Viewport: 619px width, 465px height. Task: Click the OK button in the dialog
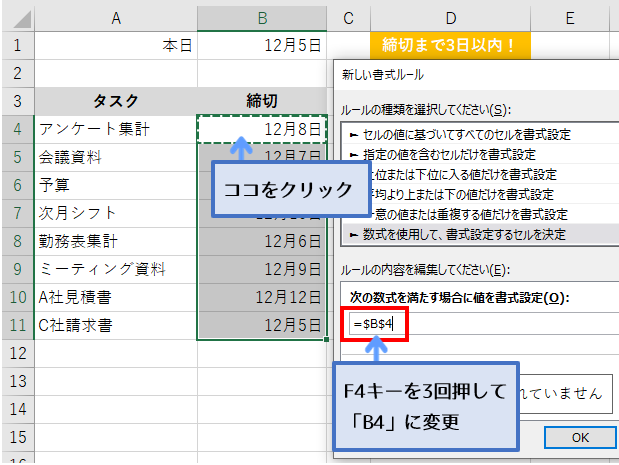(580, 437)
